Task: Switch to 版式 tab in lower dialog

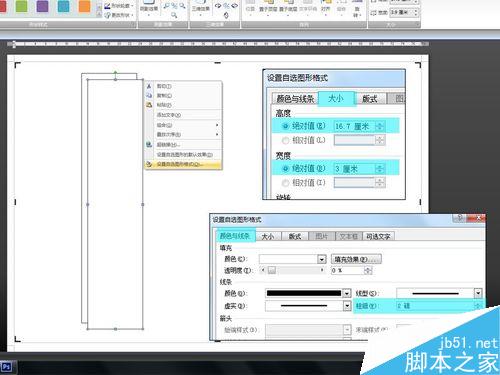Action: coord(295,236)
